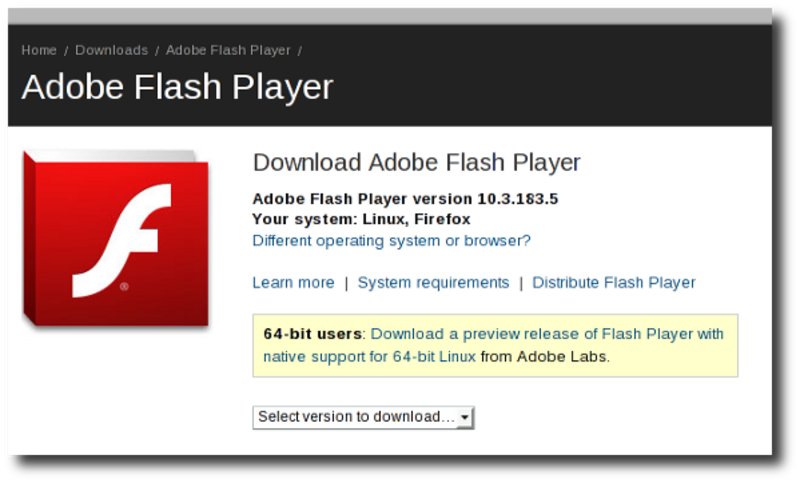Click the 'Download Adobe Flash Player' heading
Viewport: 800px width, 483px height.
coord(416,162)
